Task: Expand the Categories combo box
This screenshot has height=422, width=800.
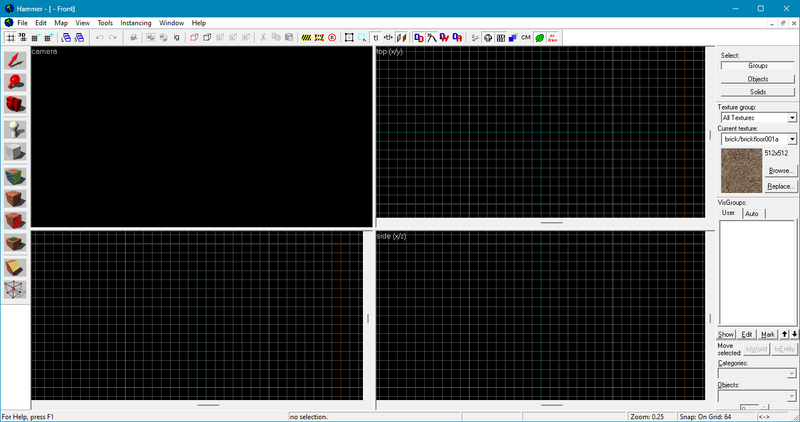Action: (x=791, y=374)
